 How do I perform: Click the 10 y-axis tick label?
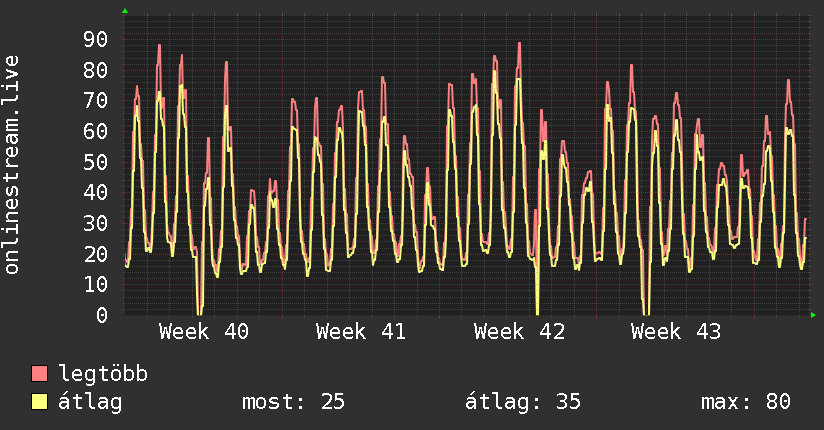point(96,284)
